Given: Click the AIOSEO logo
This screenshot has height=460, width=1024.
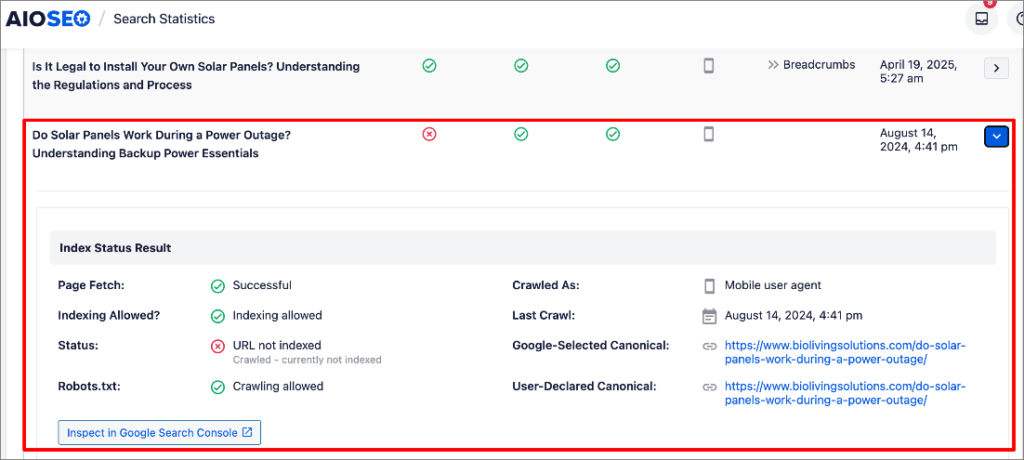Looking at the screenshot, I should click(x=48, y=19).
